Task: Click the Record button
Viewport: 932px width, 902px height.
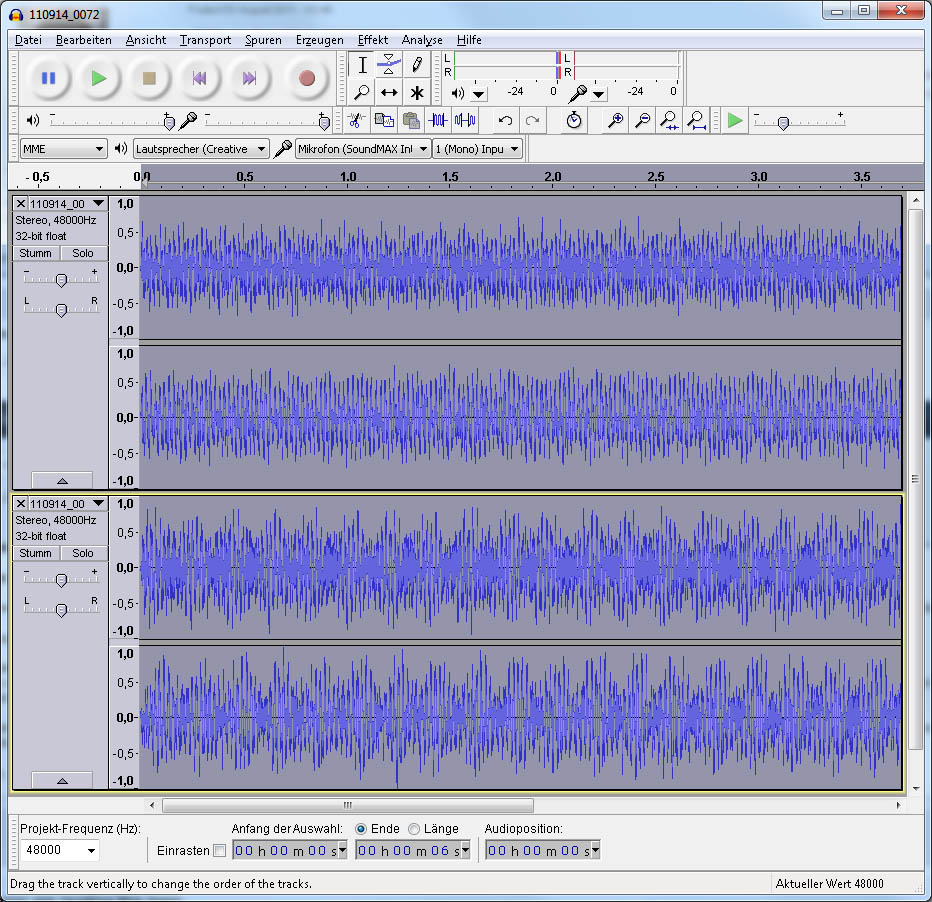Action: point(306,78)
